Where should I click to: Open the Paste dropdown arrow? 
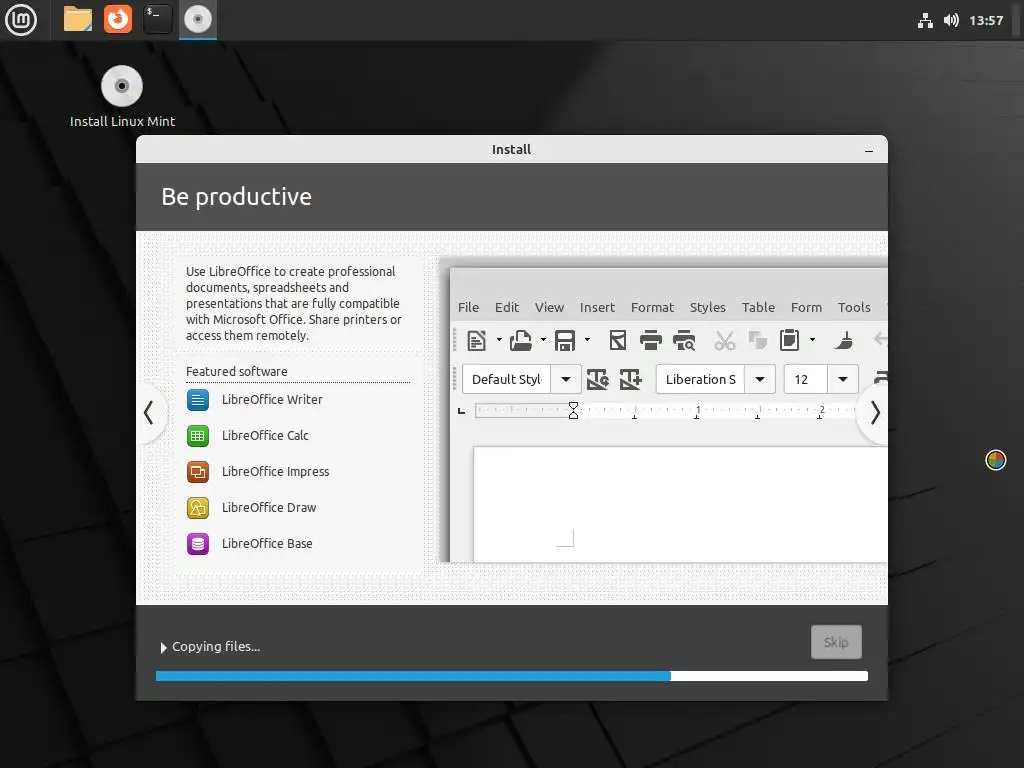coord(812,340)
